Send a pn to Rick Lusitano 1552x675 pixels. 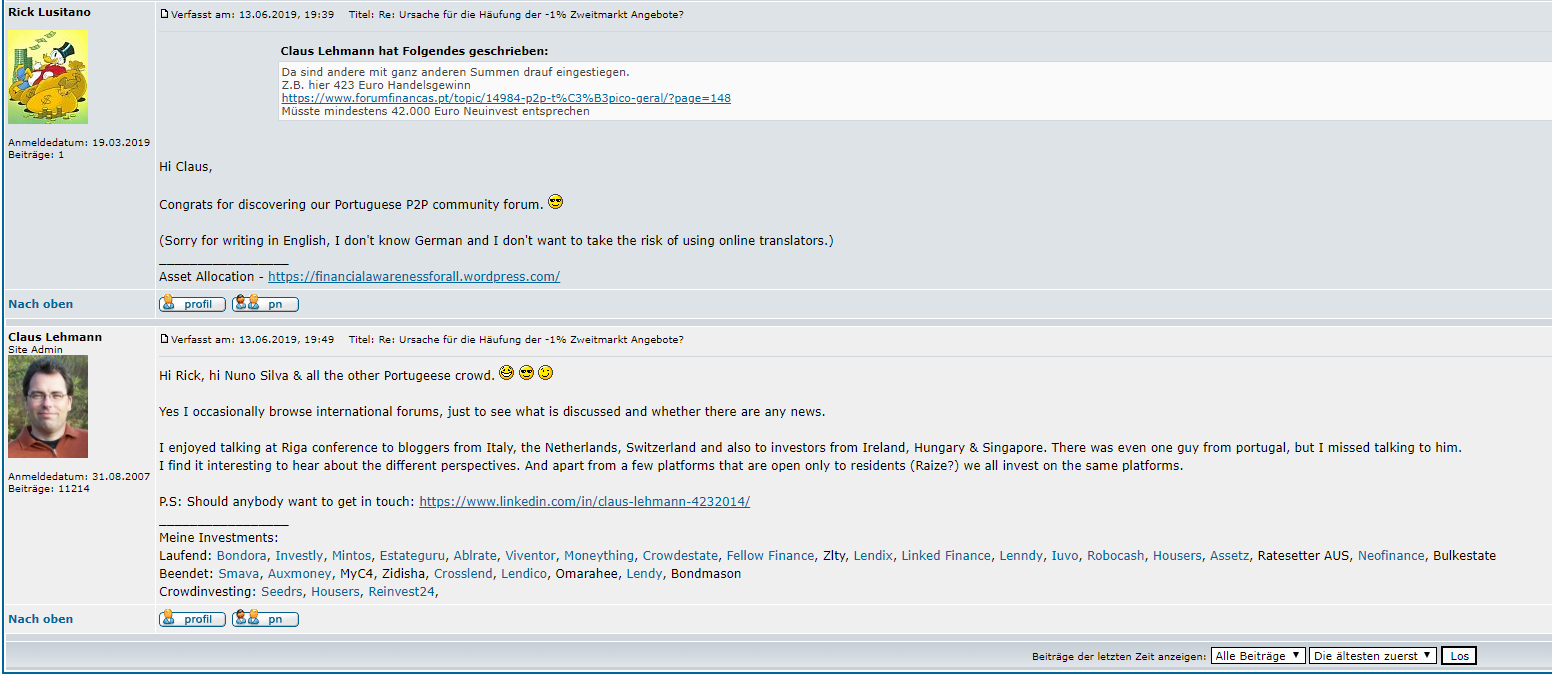[x=265, y=304]
